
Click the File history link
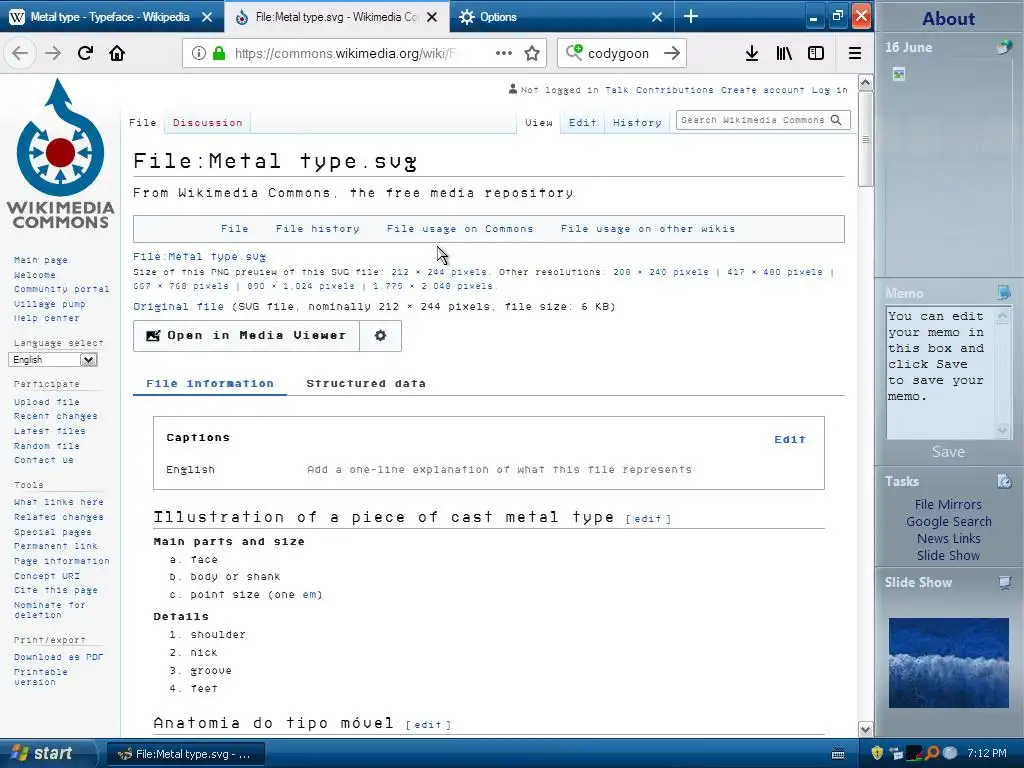tap(317, 229)
